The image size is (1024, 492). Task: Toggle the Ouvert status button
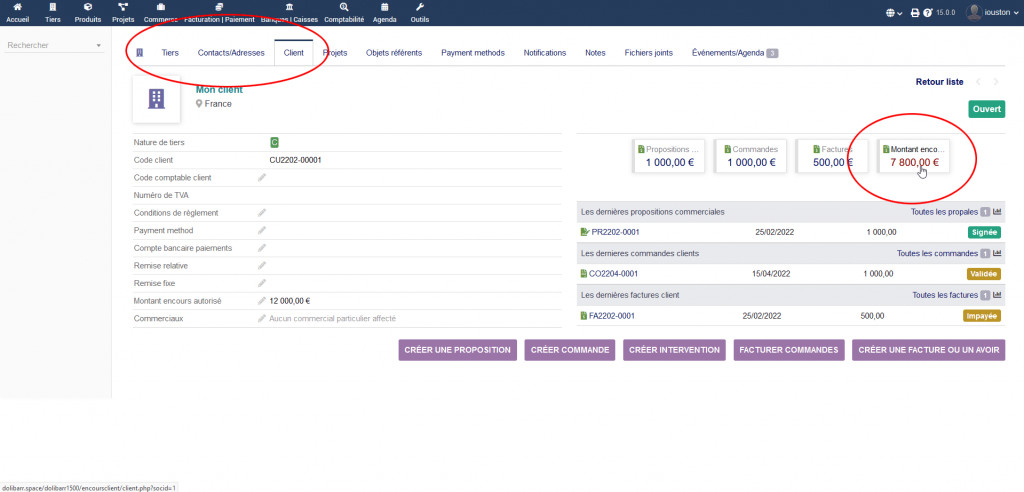tap(986, 108)
